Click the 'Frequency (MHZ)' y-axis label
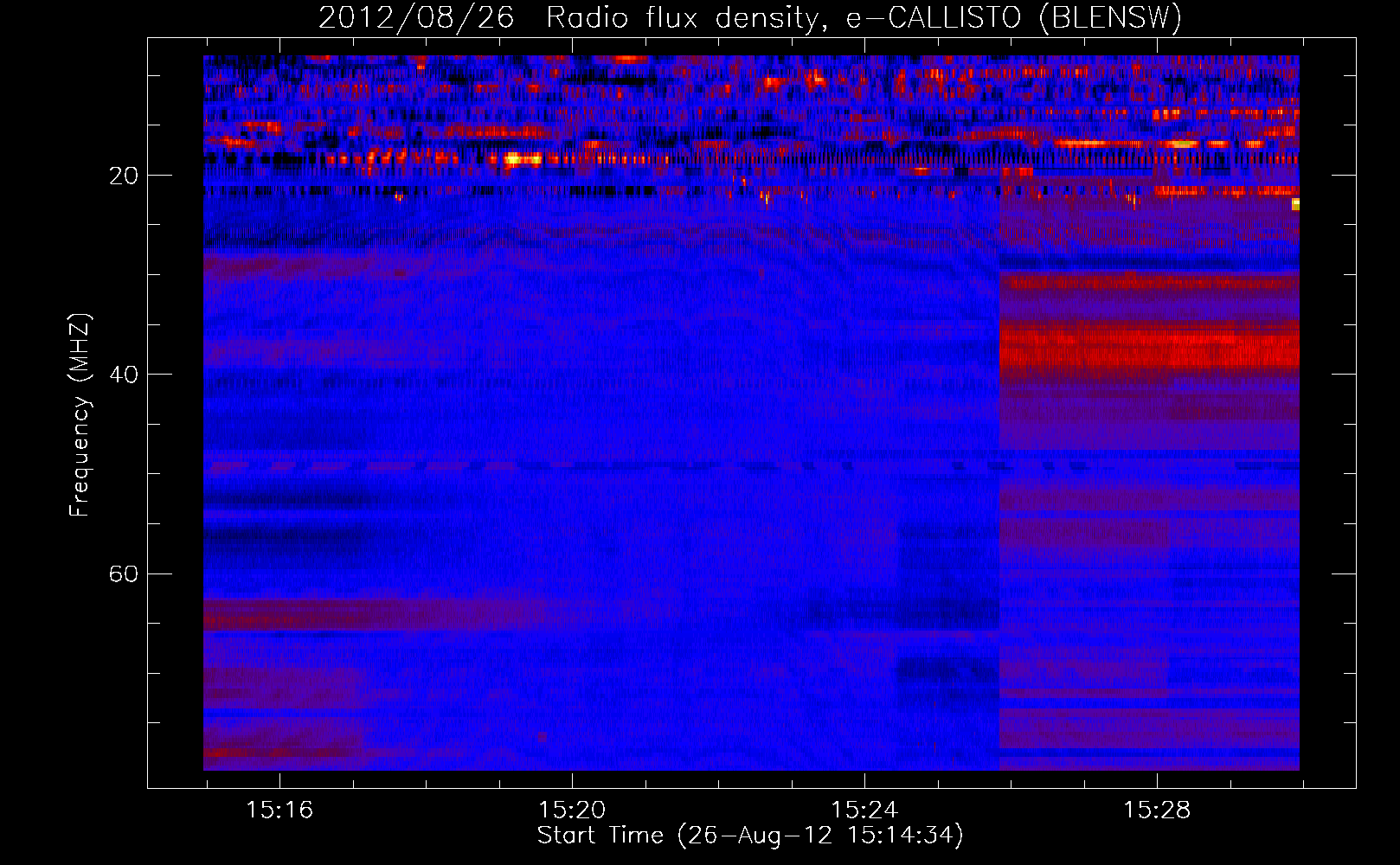 [x=80, y=415]
